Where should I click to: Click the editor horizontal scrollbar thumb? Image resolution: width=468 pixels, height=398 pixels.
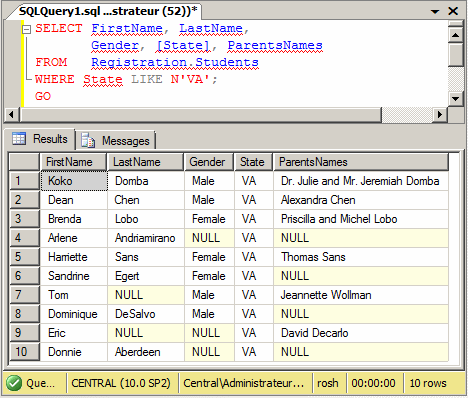point(200,115)
